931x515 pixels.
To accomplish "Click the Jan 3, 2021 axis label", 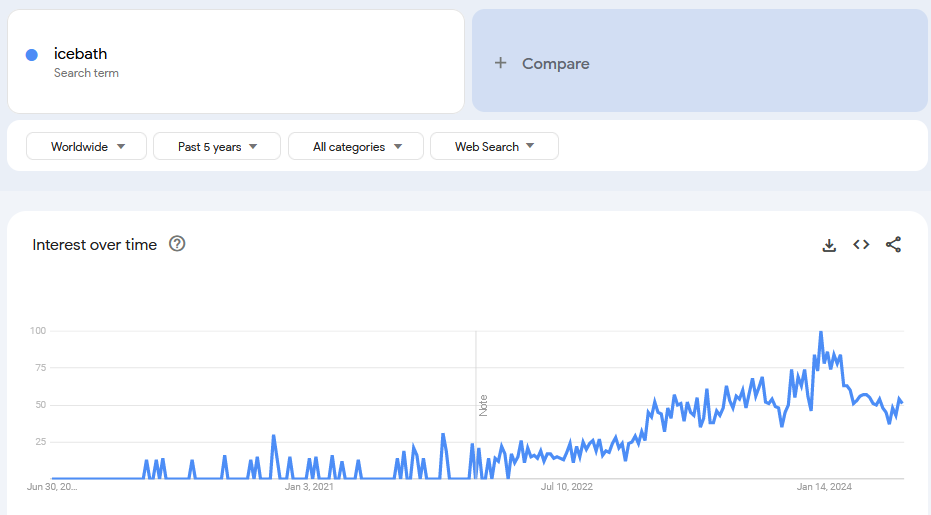I will (309, 486).
